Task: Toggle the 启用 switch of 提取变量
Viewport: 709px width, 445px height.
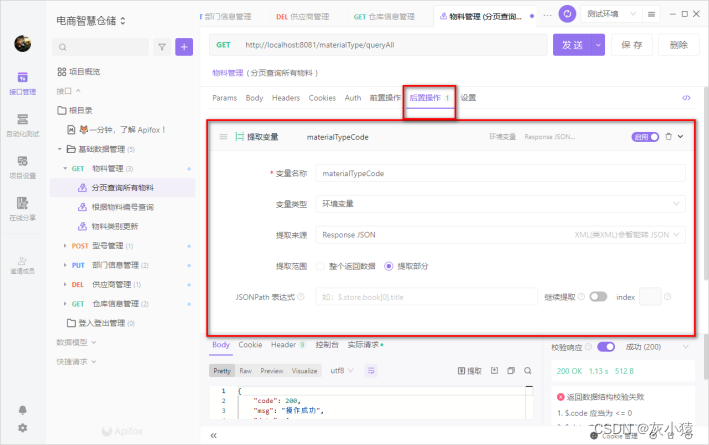Action: click(645, 137)
